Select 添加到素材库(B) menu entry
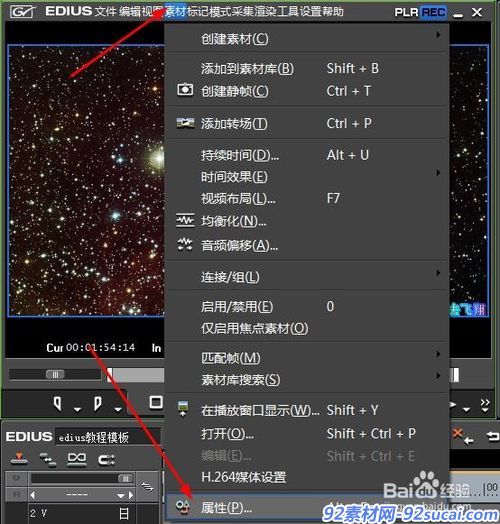The width and height of the screenshot is (500, 524). coord(307,69)
